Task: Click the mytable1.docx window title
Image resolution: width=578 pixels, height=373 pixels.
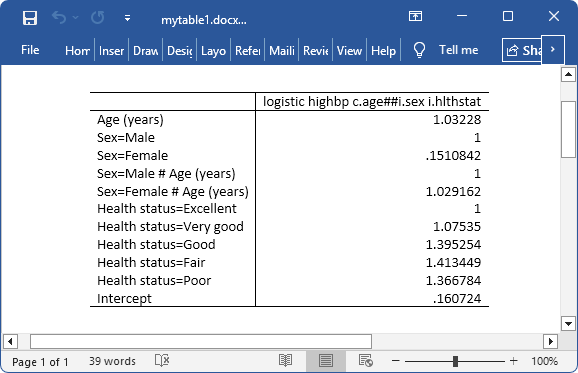Action: (204, 20)
